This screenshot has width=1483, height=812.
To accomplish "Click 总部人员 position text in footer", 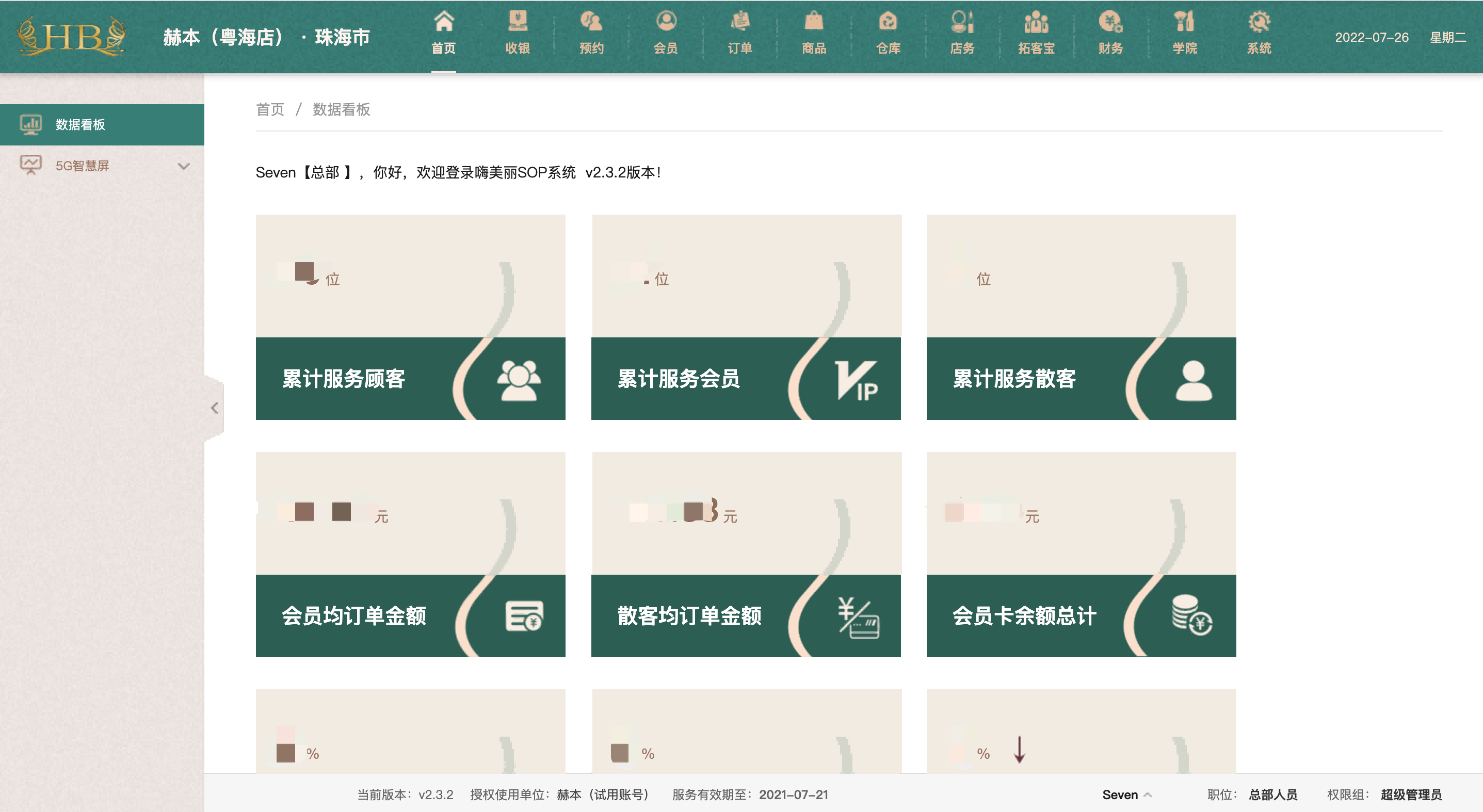I will [x=1273, y=795].
